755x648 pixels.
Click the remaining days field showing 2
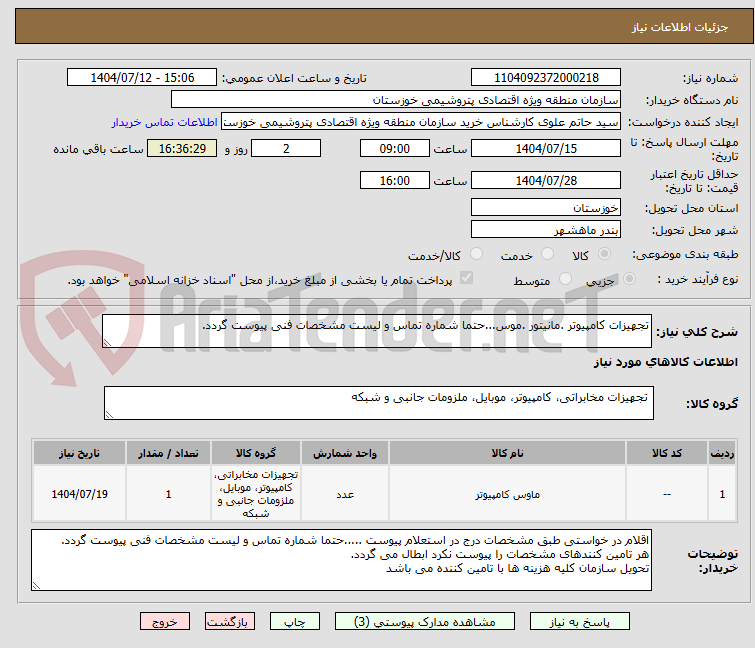(x=286, y=148)
